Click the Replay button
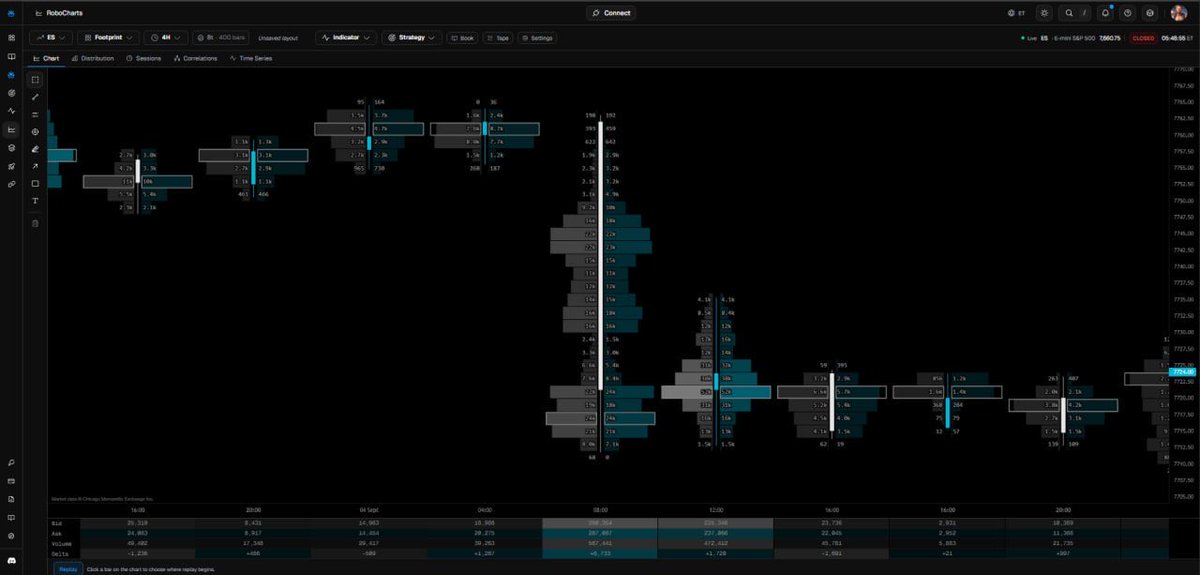 pyautogui.click(x=68, y=568)
